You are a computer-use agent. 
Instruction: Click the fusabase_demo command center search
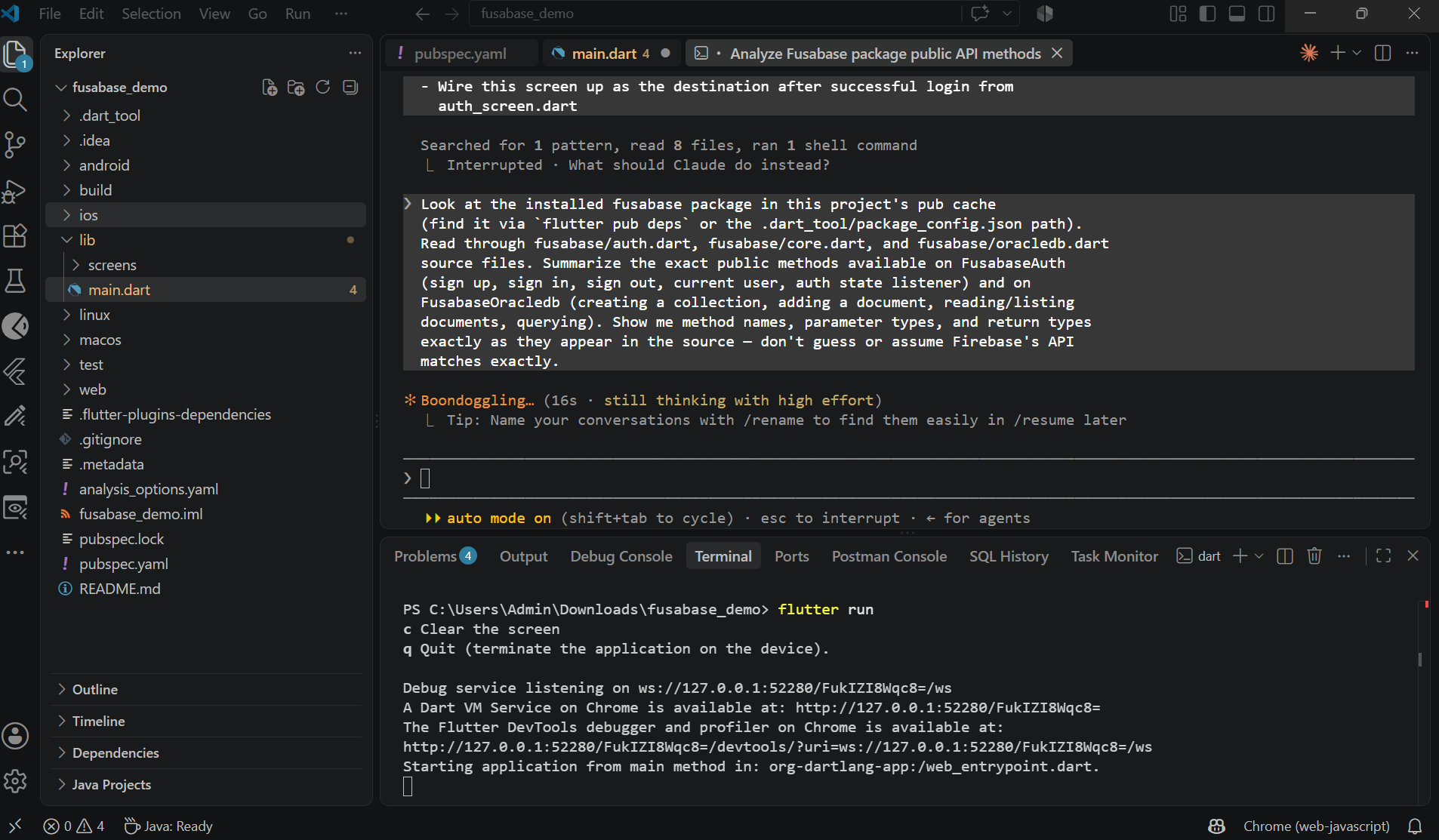714,14
